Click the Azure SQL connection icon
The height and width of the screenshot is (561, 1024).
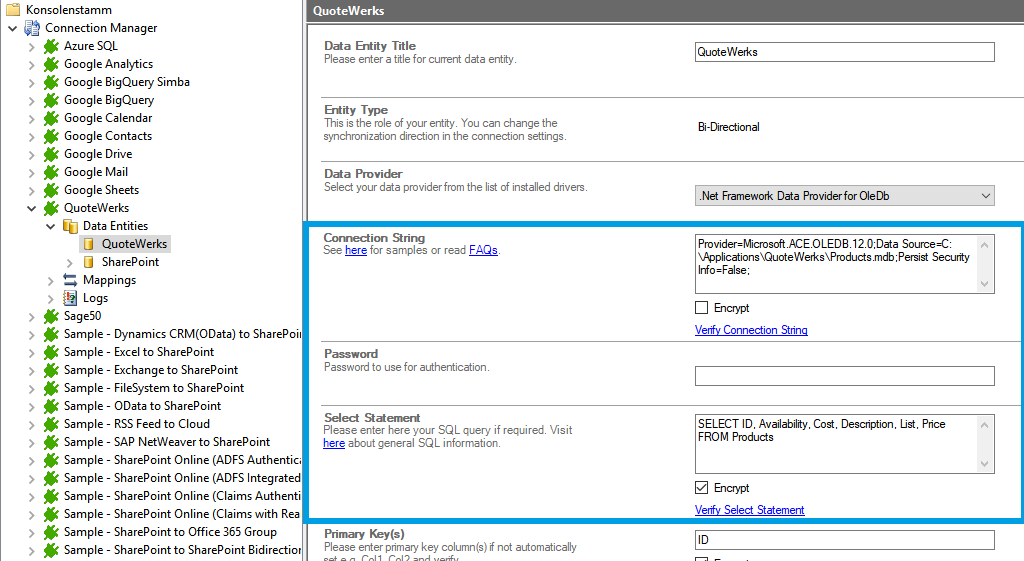tap(51, 46)
